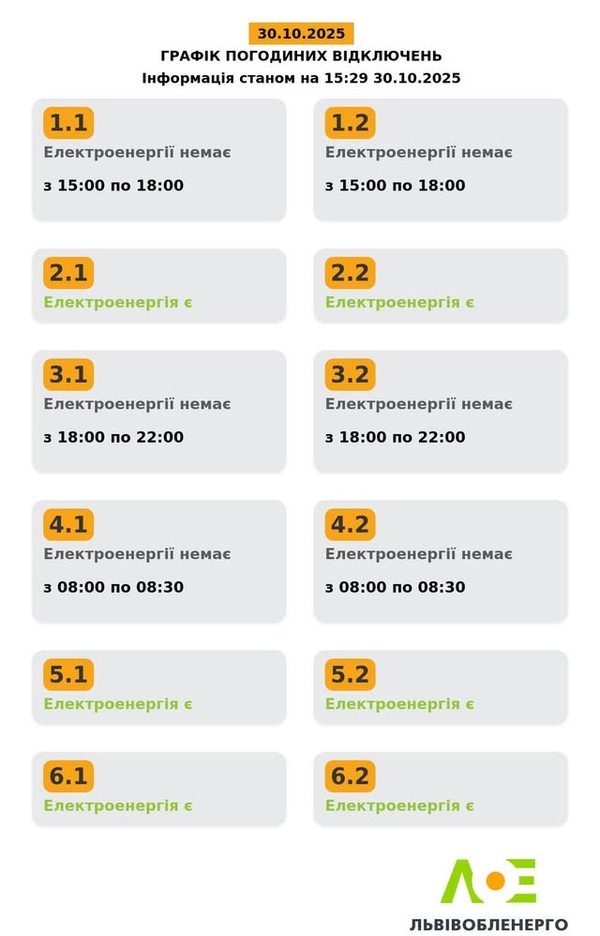Click the no-power status text under 3.2
600x936 pixels.
pyautogui.click(x=419, y=404)
